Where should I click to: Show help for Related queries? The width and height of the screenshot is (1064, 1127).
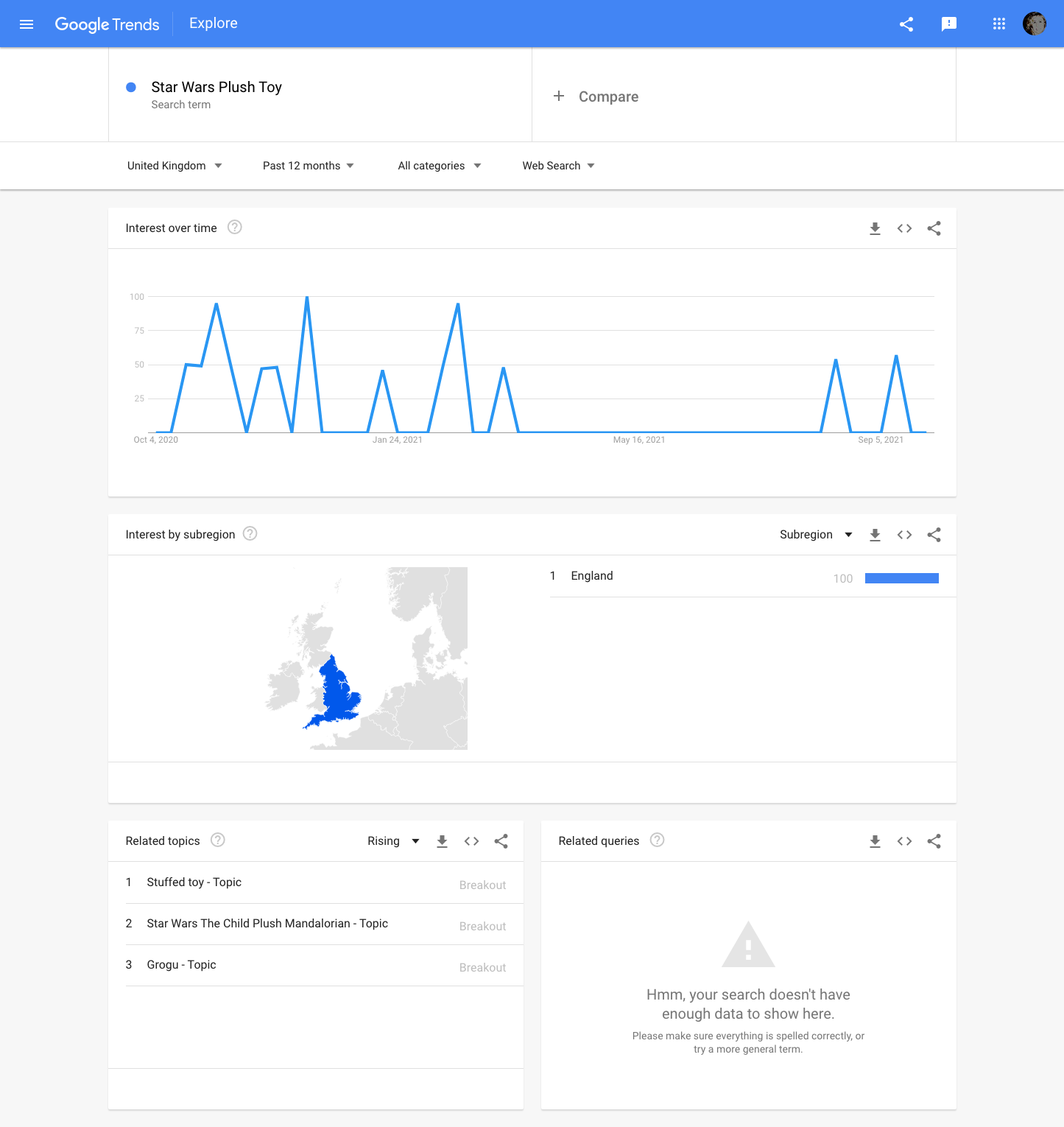click(x=658, y=840)
